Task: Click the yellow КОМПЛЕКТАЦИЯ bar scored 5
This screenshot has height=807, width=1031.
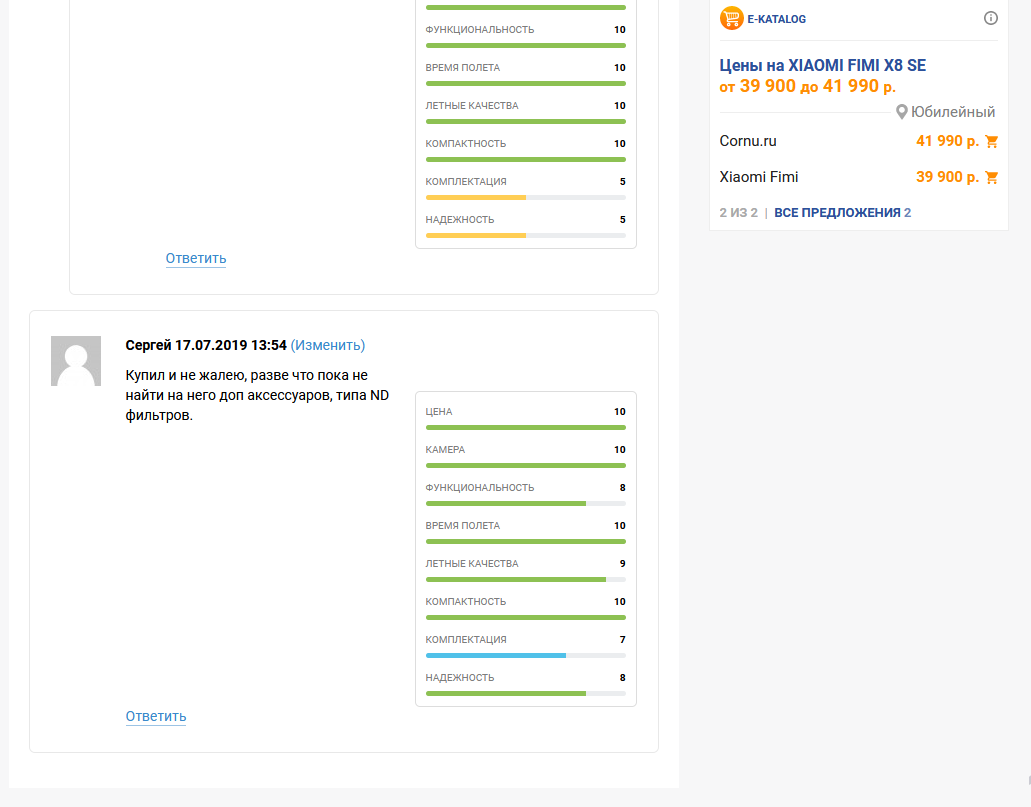Action: [525, 197]
